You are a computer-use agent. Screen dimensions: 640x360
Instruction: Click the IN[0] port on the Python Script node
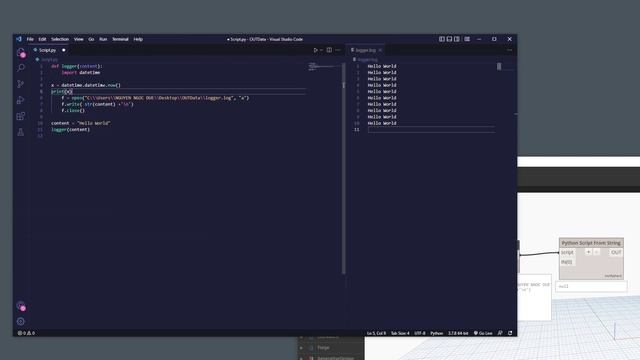567,262
